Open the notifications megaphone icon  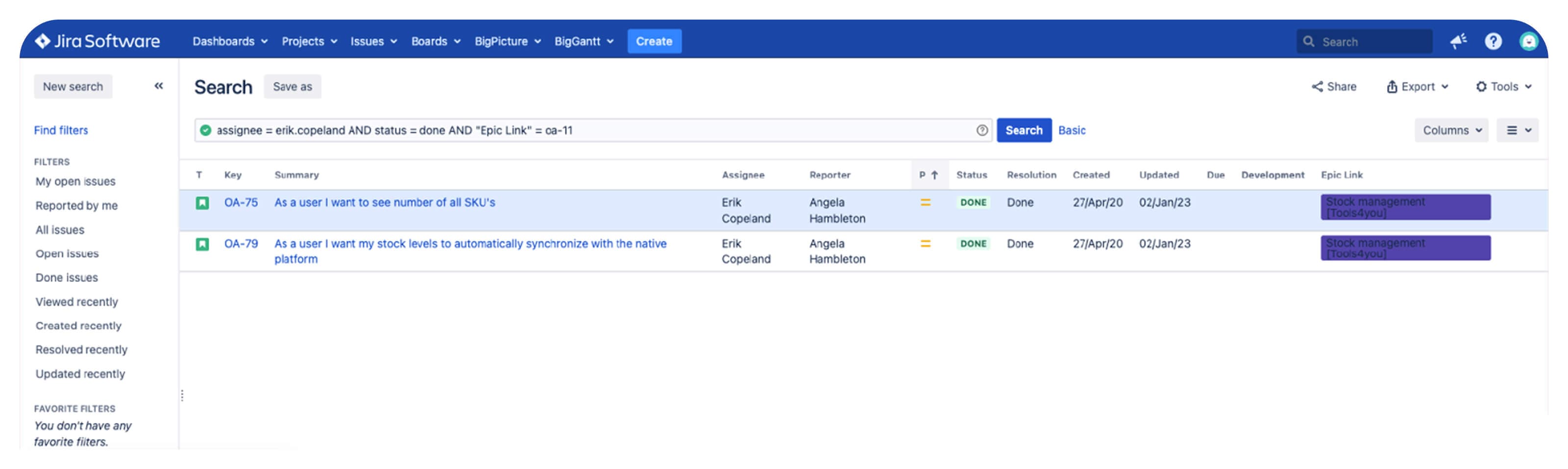tap(1458, 41)
